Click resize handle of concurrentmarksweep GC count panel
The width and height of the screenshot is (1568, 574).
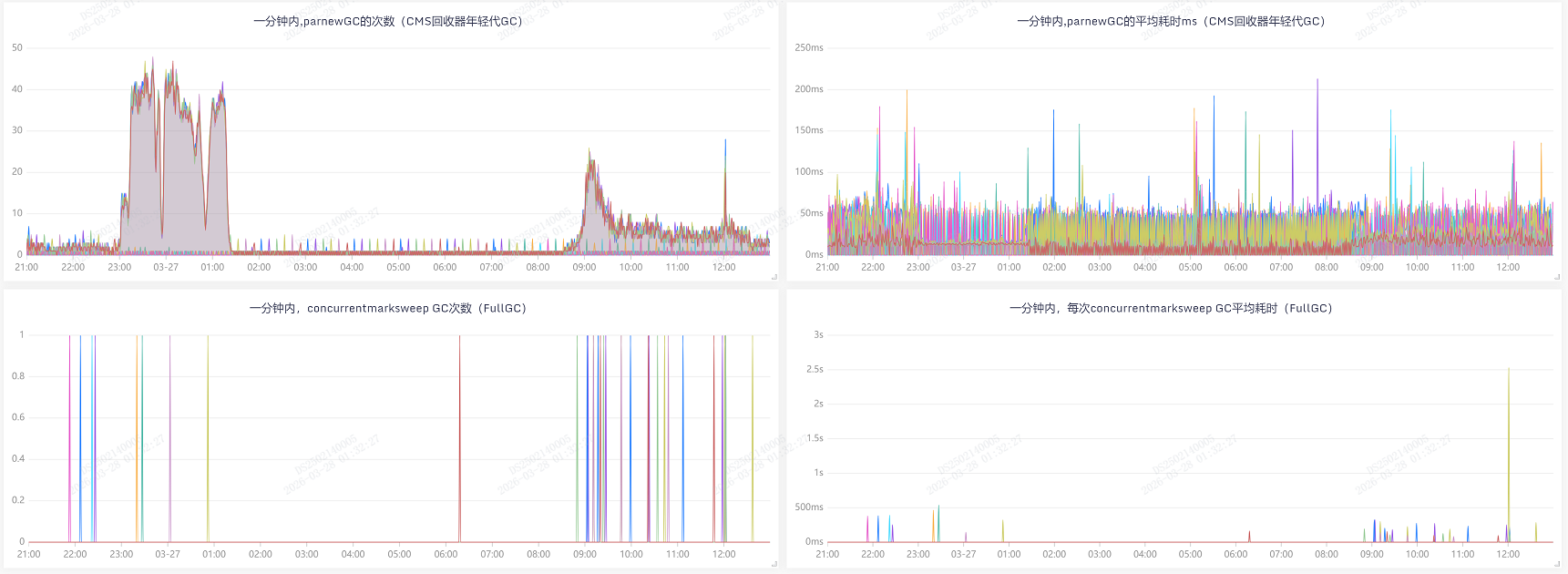click(774, 564)
